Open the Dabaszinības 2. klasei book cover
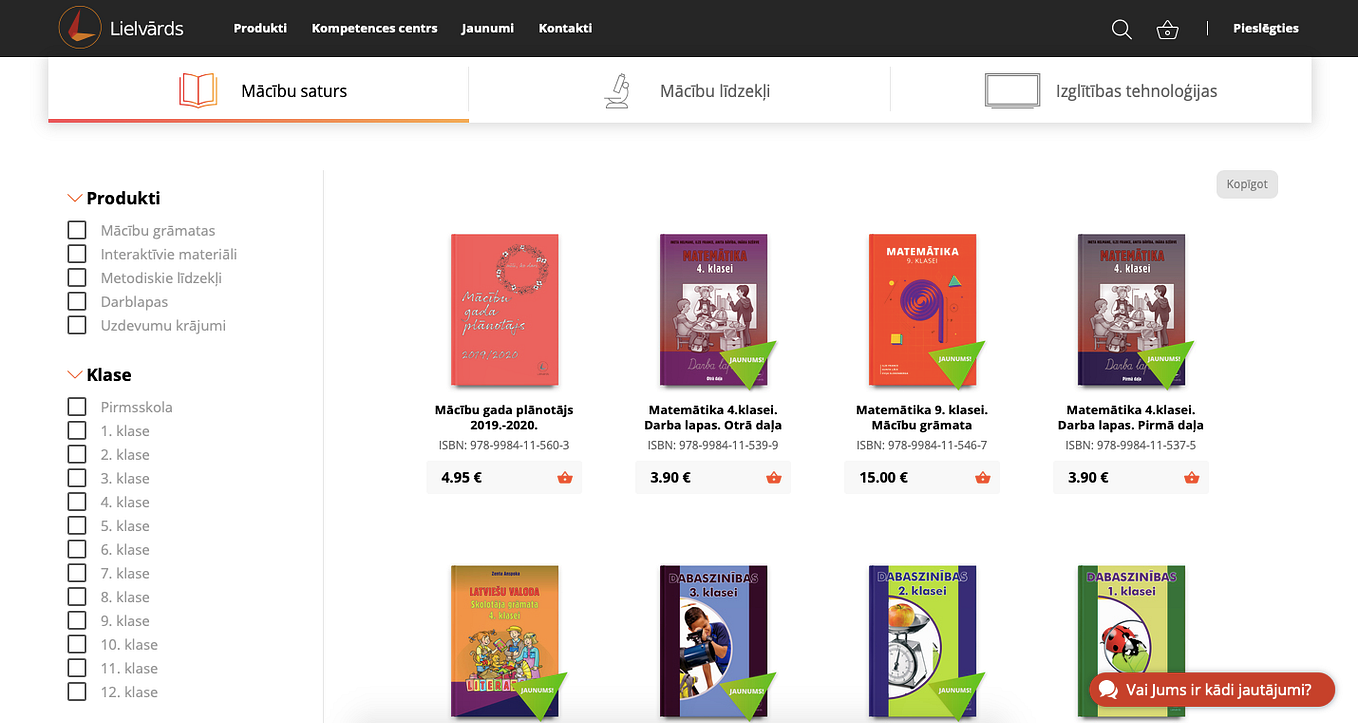The width and height of the screenshot is (1358, 723). point(923,642)
